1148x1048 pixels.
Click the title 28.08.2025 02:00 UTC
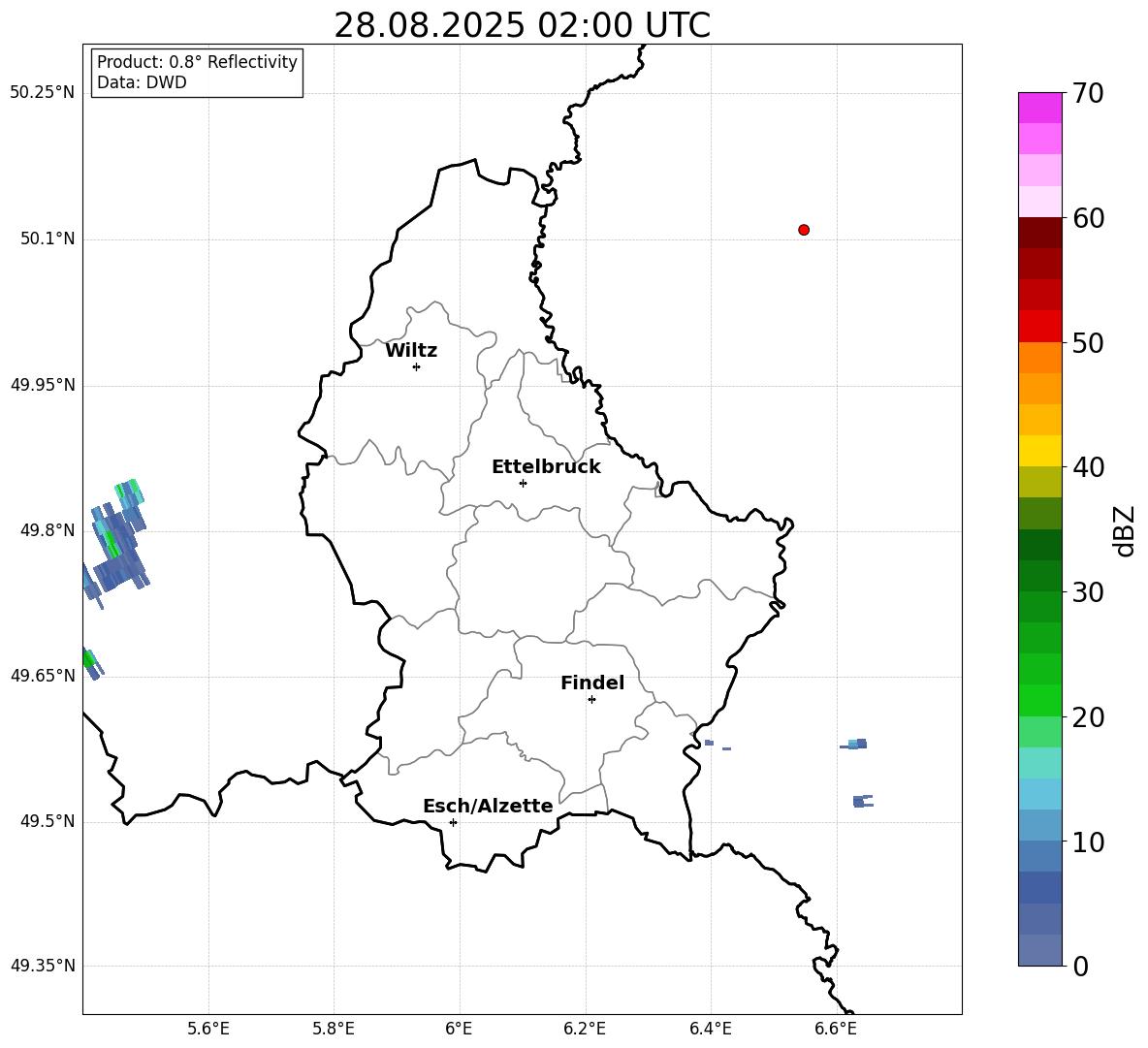coord(522,25)
